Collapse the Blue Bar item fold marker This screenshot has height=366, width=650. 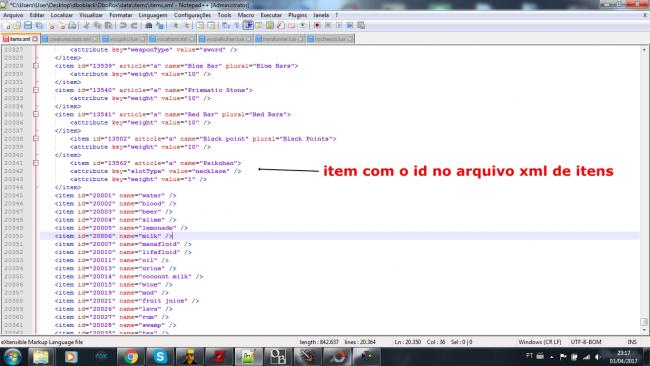(x=36, y=66)
